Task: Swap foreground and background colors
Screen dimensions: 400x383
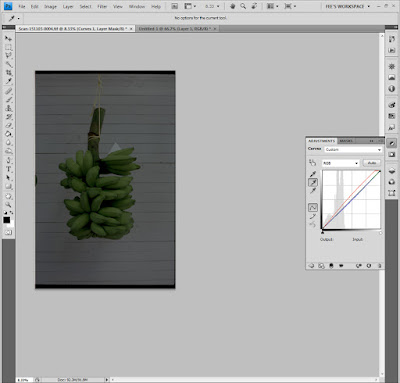Action: 11,212
